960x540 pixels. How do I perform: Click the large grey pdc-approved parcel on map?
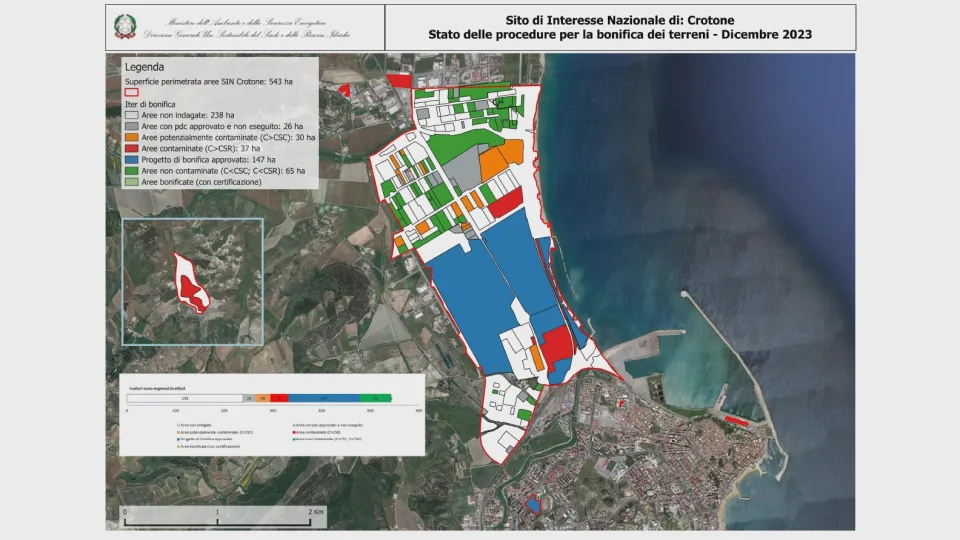tap(465, 168)
